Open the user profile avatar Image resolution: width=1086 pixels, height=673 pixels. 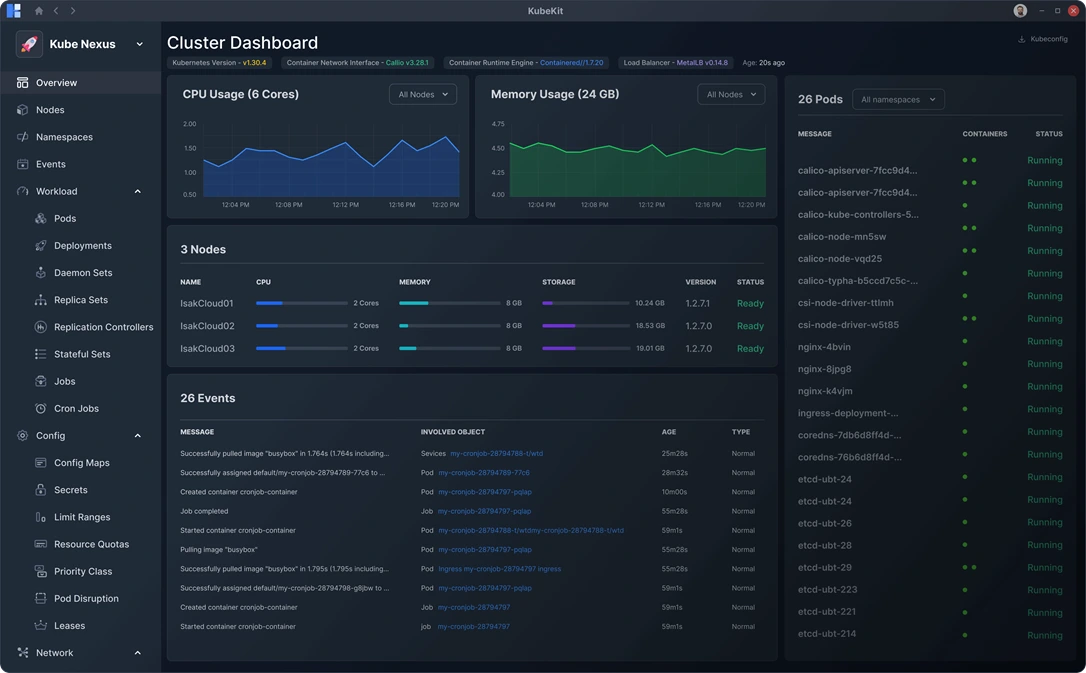coord(1018,9)
